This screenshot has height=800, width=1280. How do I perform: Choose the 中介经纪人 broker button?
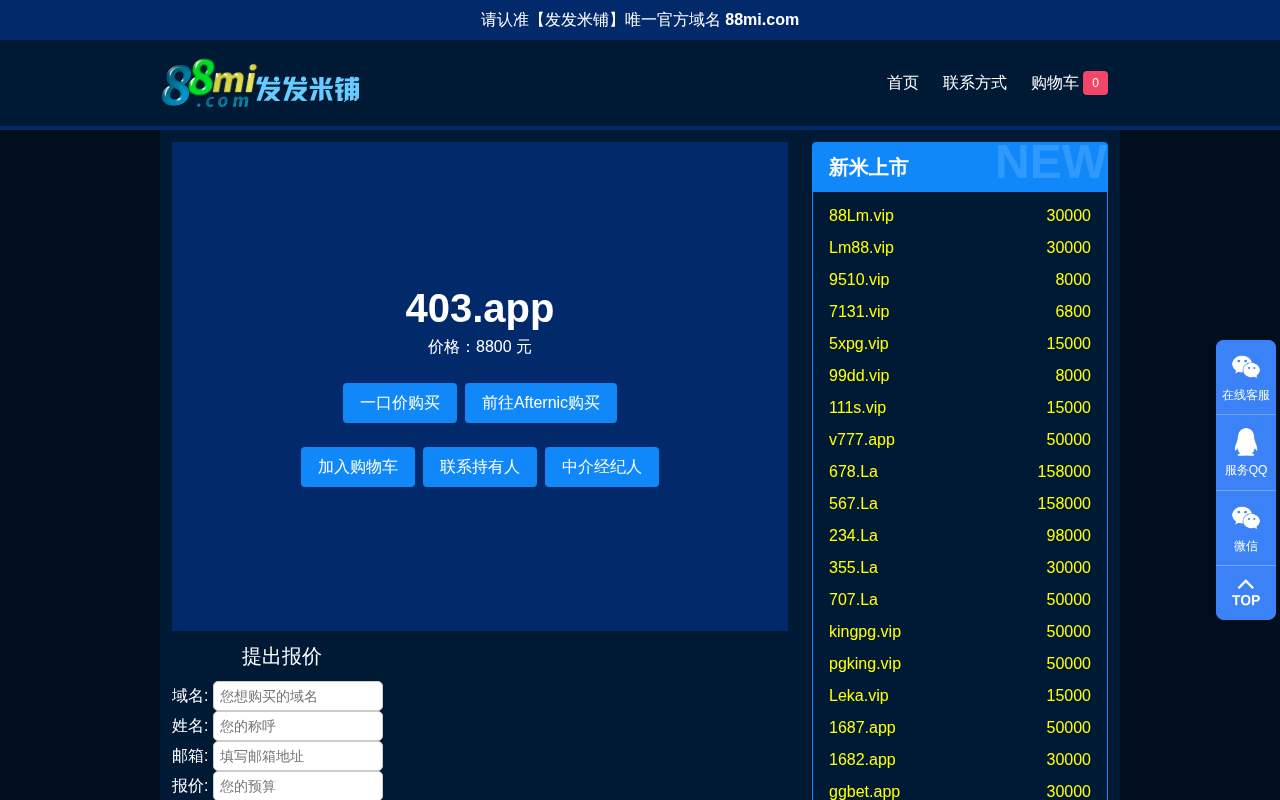click(x=602, y=467)
